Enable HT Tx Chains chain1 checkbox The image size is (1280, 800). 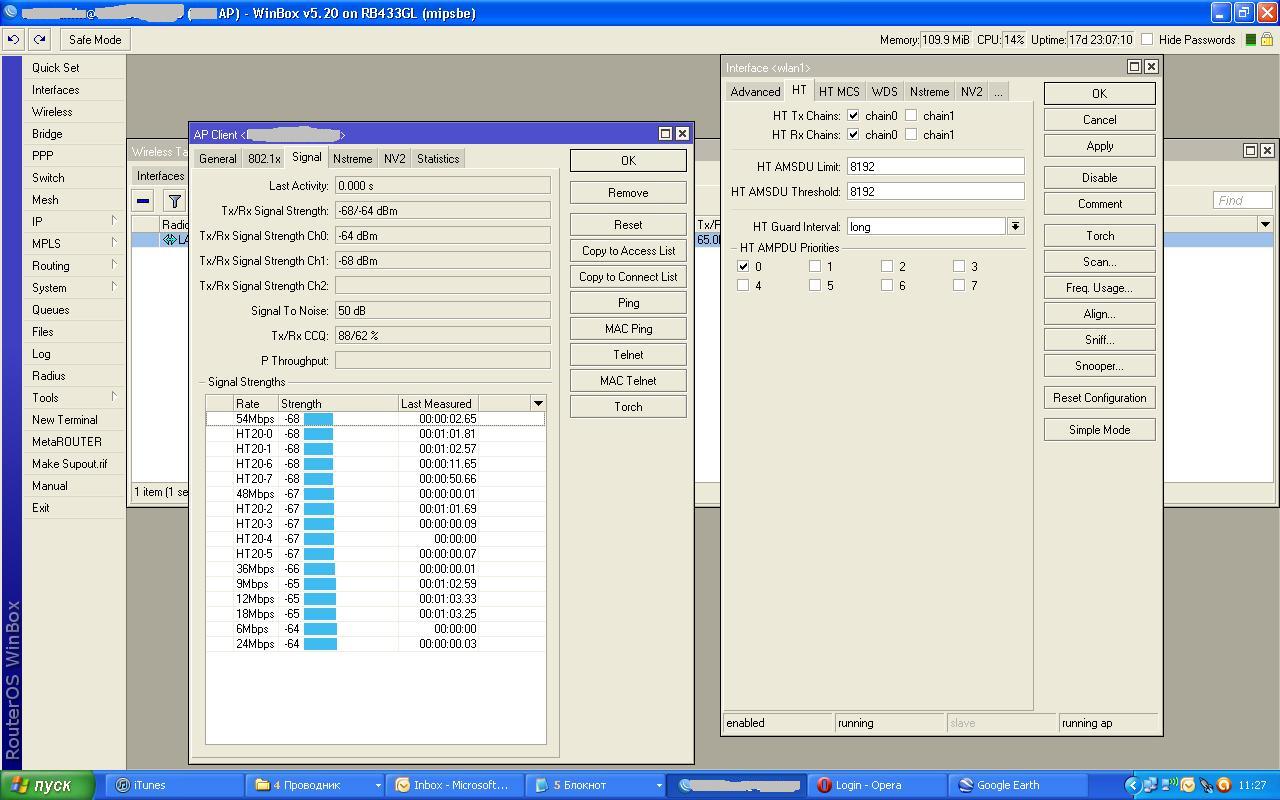click(x=911, y=116)
